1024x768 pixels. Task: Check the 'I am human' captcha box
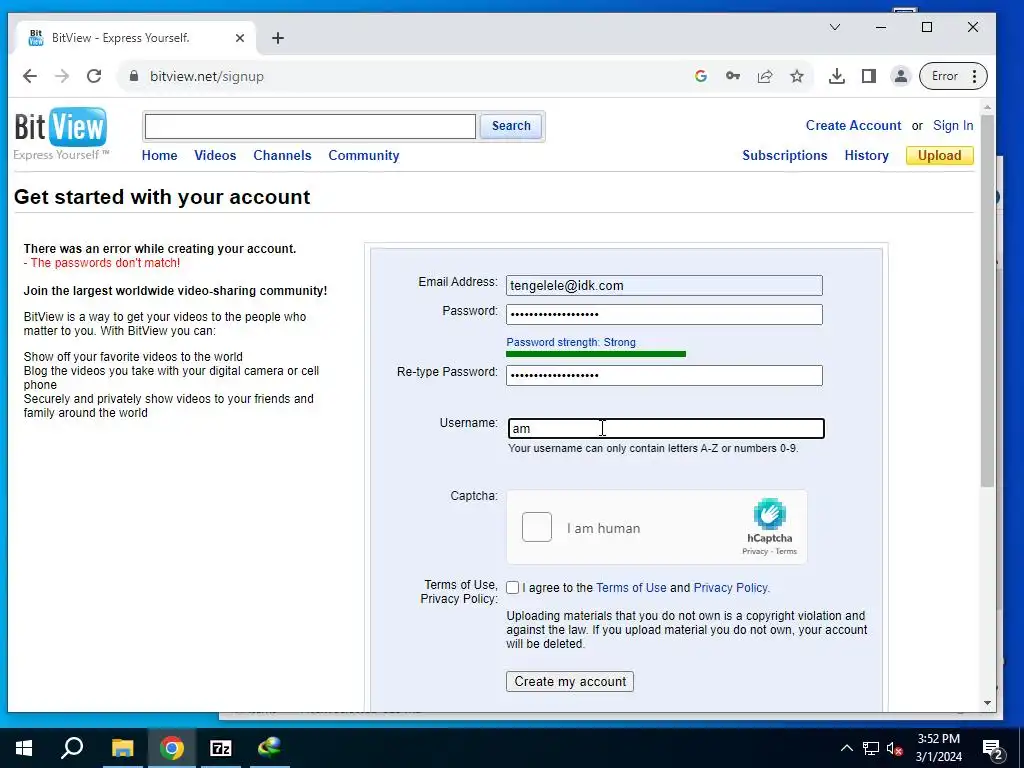coord(537,527)
